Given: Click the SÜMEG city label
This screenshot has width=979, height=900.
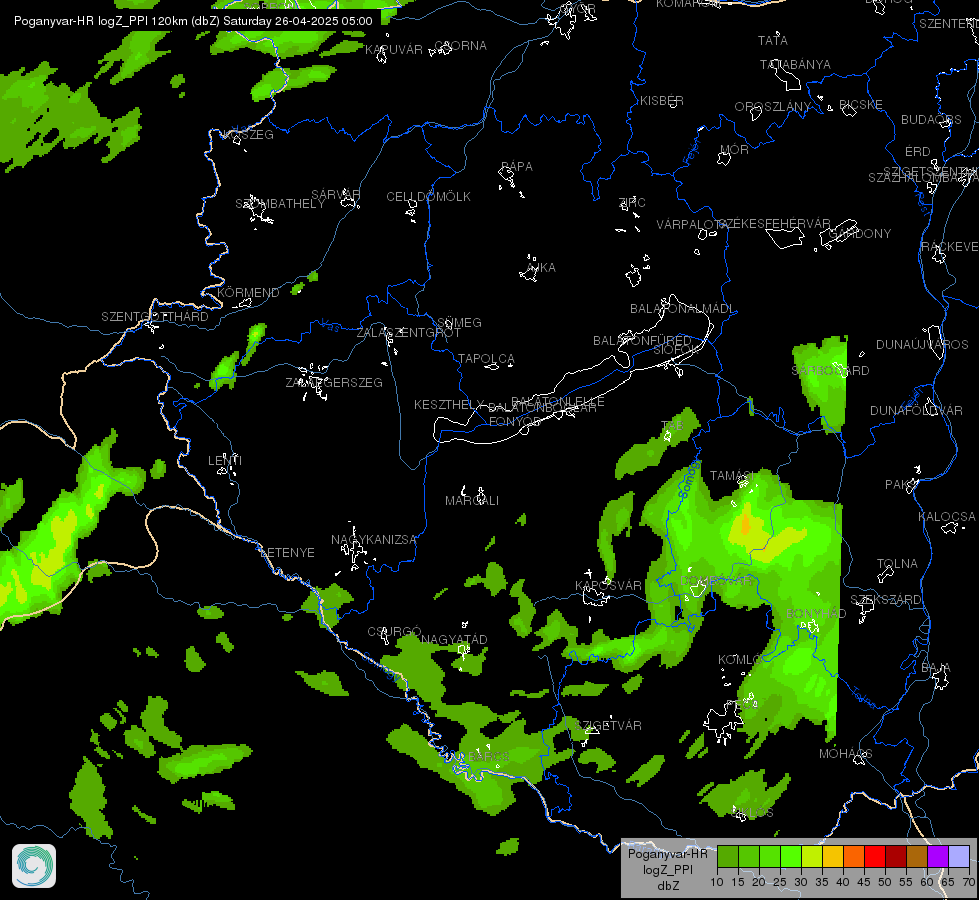Looking at the screenshot, I should click(x=460, y=322).
